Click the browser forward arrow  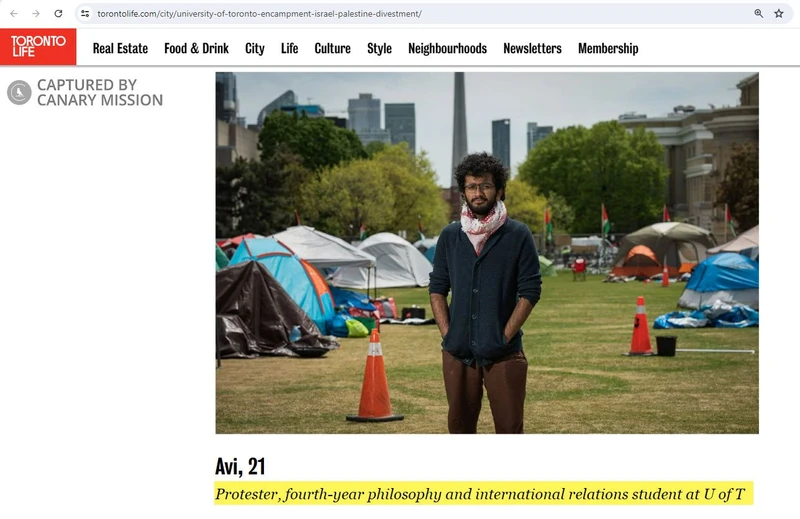[x=36, y=14]
